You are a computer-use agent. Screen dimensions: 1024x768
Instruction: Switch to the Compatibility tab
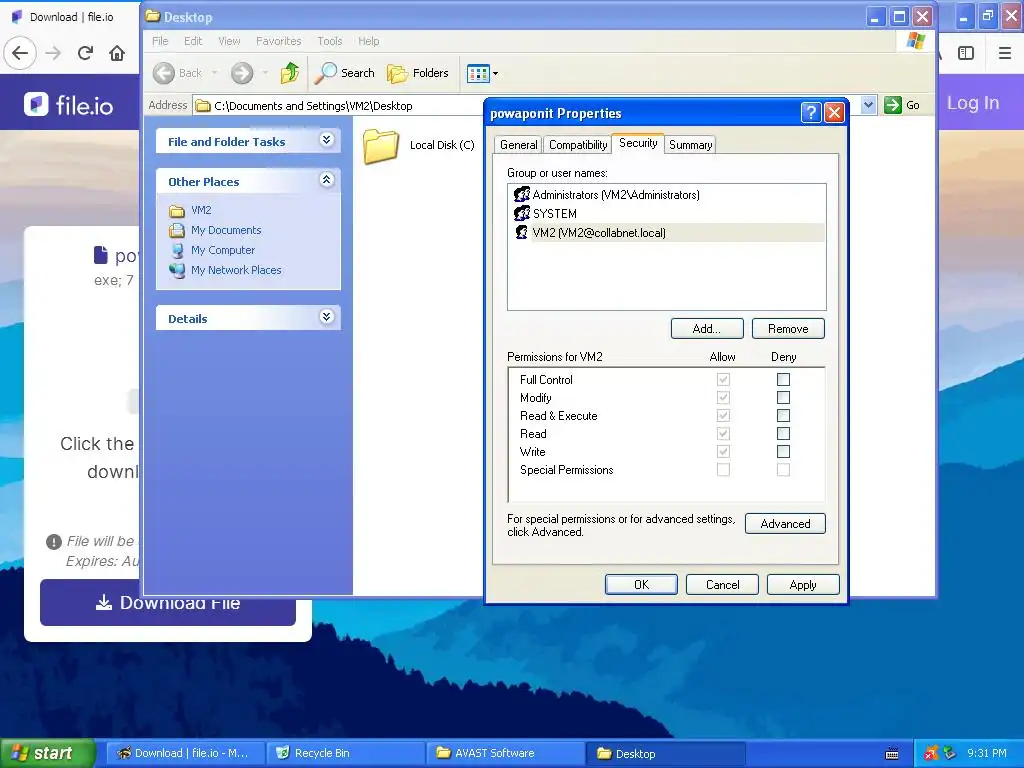tap(577, 144)
